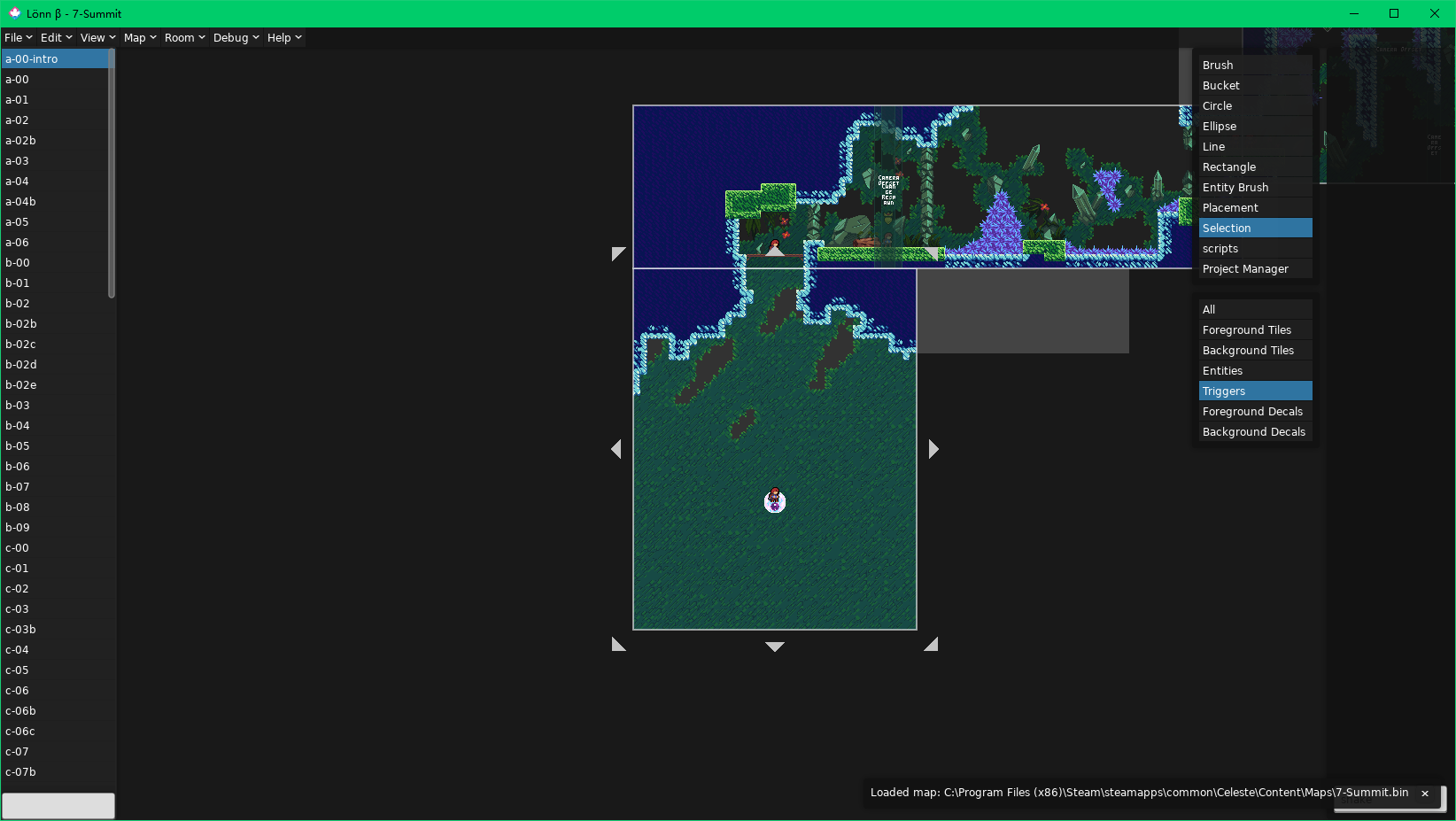The image size is (1456, 821).
Task: Click the top-left corner resize handle
Action: 618,254
